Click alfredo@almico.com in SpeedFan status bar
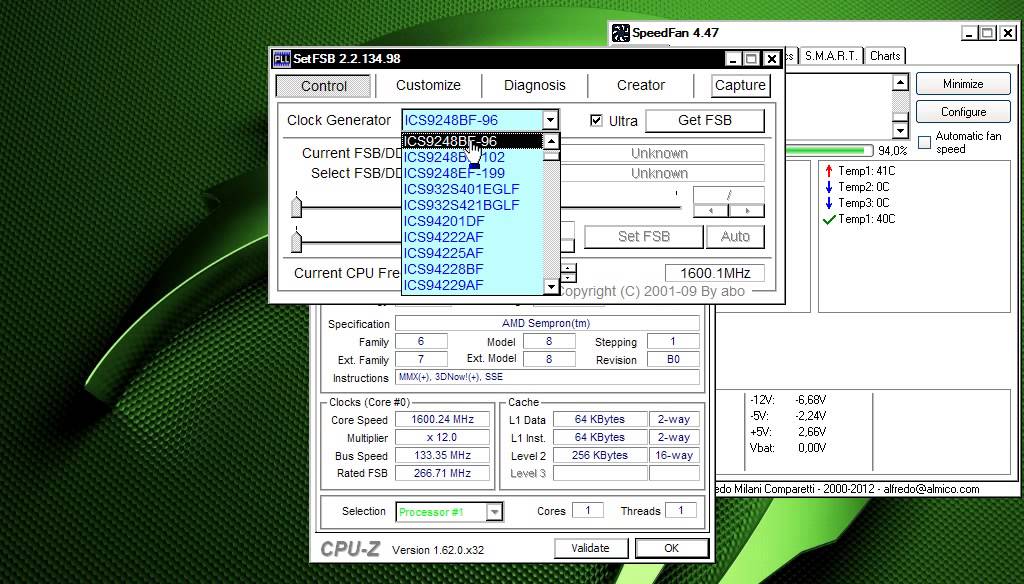Image resolution: width=1024 pixels, height=584 pixels. pos(931,489)
